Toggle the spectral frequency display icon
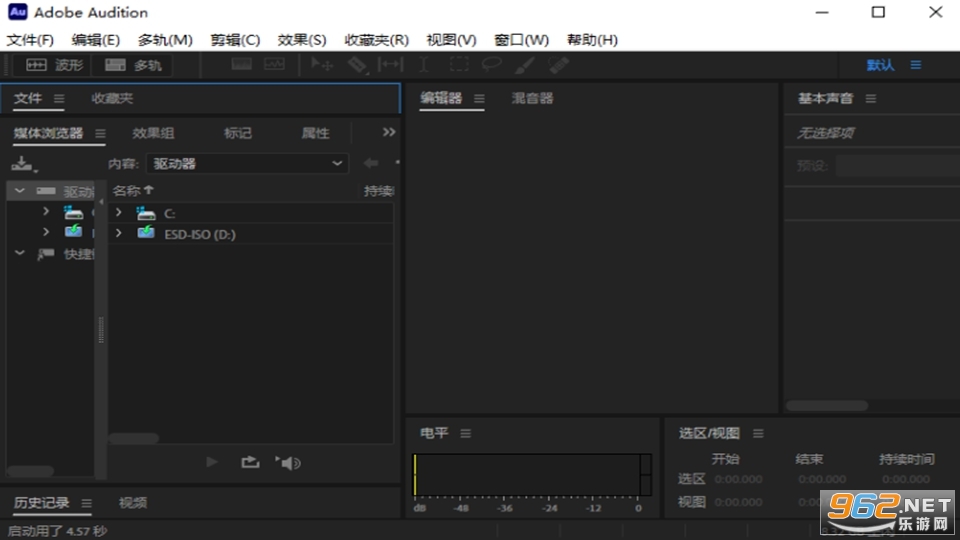 (241, 64)
